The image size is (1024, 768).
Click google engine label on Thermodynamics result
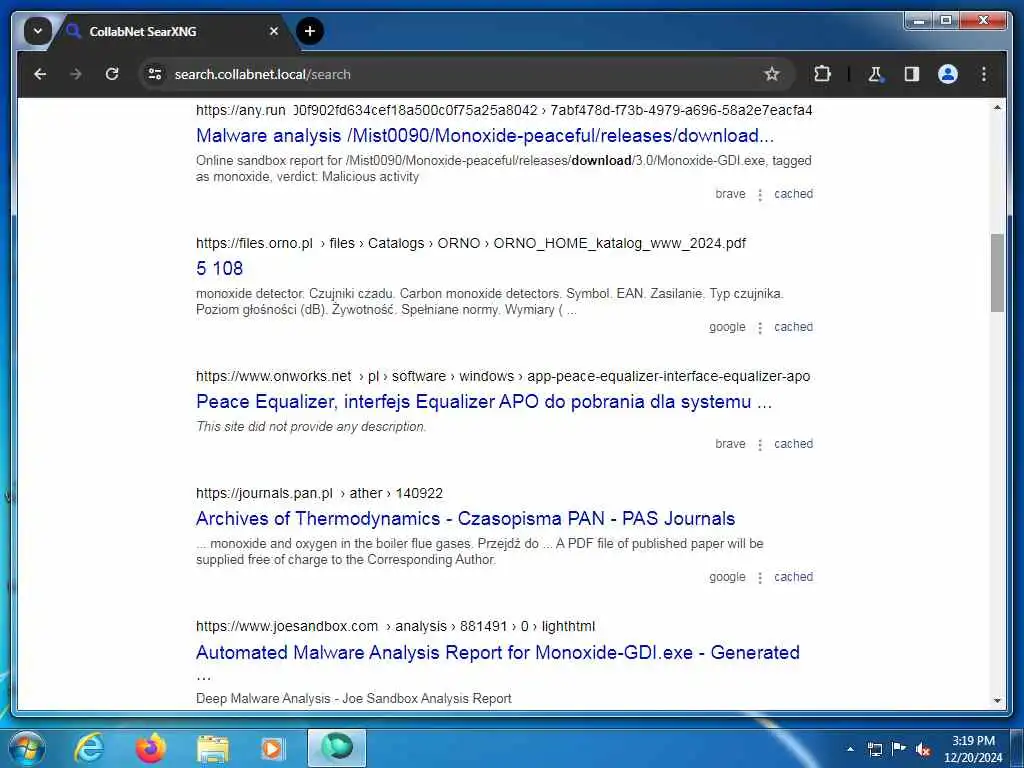click(x=728, y=577)
